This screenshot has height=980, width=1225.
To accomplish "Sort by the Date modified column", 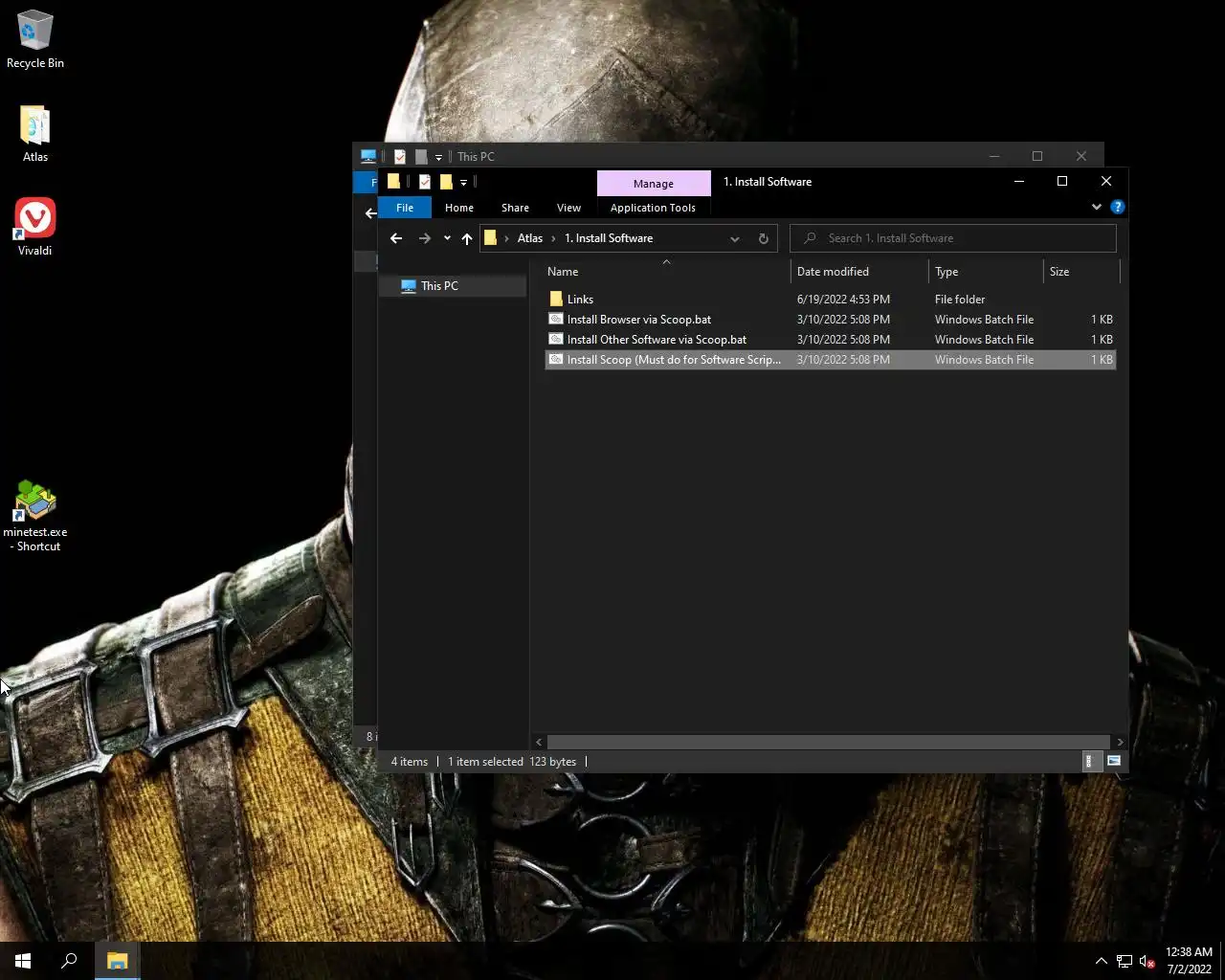I will click(x=859, y=272).
